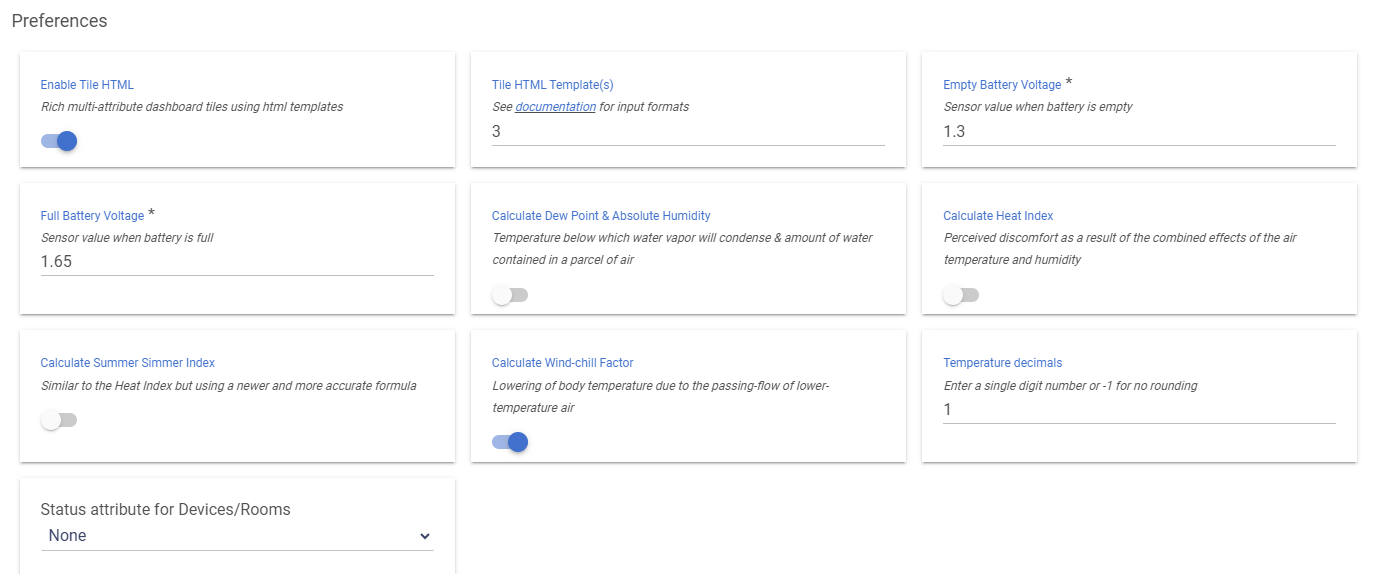
Task: Click the Calculate Dew Point & Absolute Humidity label
Action: click(x=601, y=216)
